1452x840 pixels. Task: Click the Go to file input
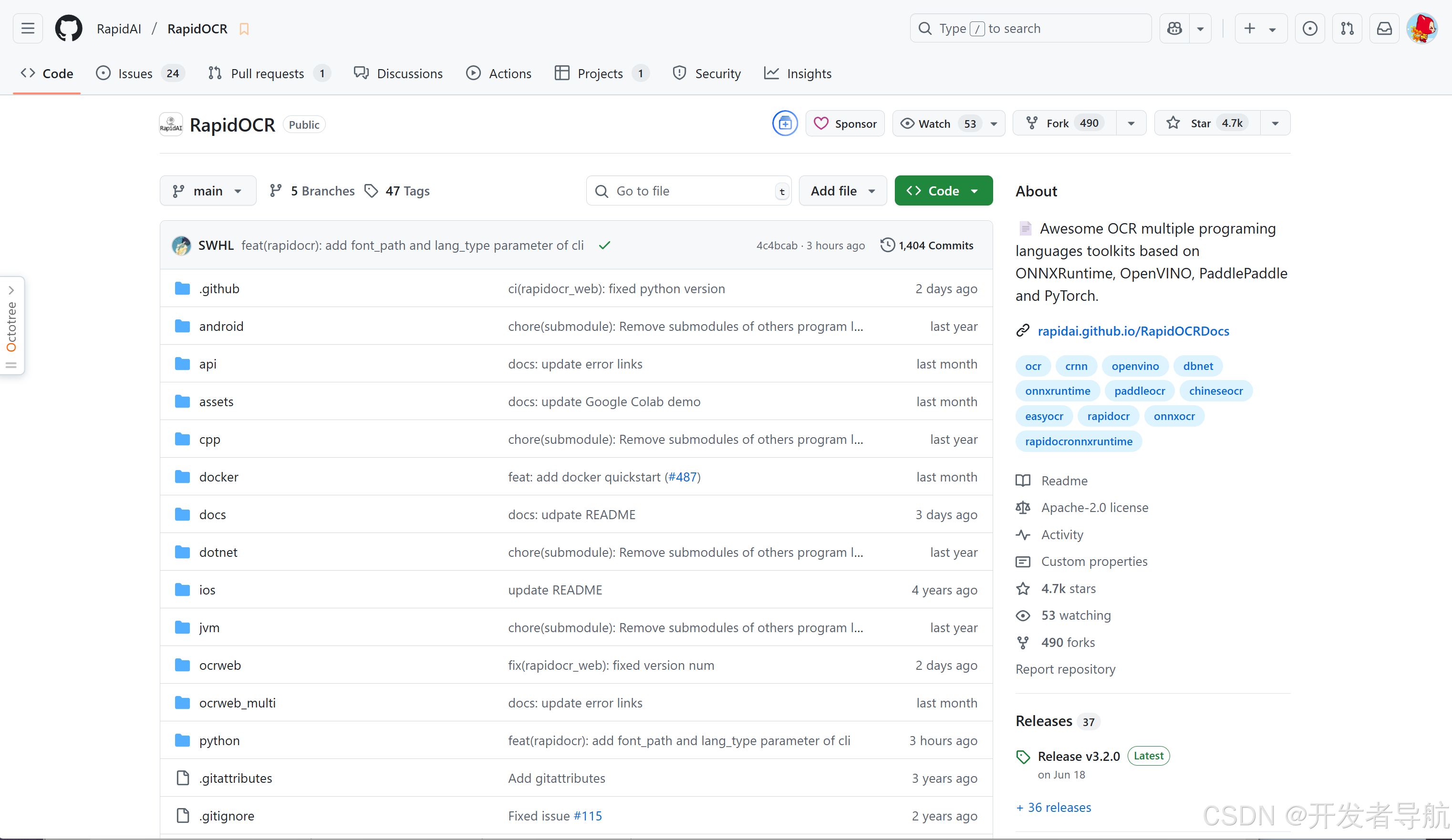pos(688,191)
